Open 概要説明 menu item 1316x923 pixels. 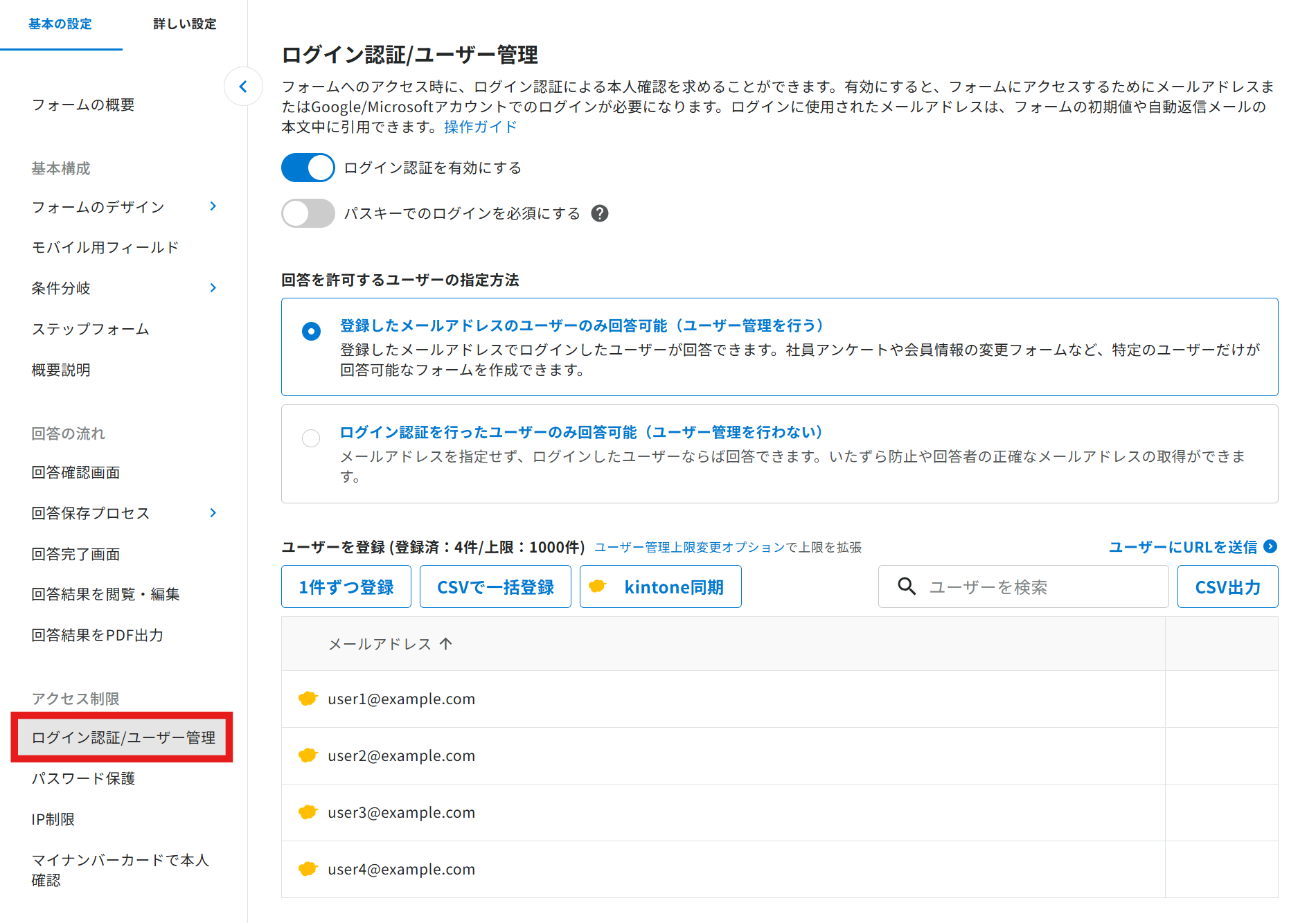pyautogui.click(x=61, y=370)
